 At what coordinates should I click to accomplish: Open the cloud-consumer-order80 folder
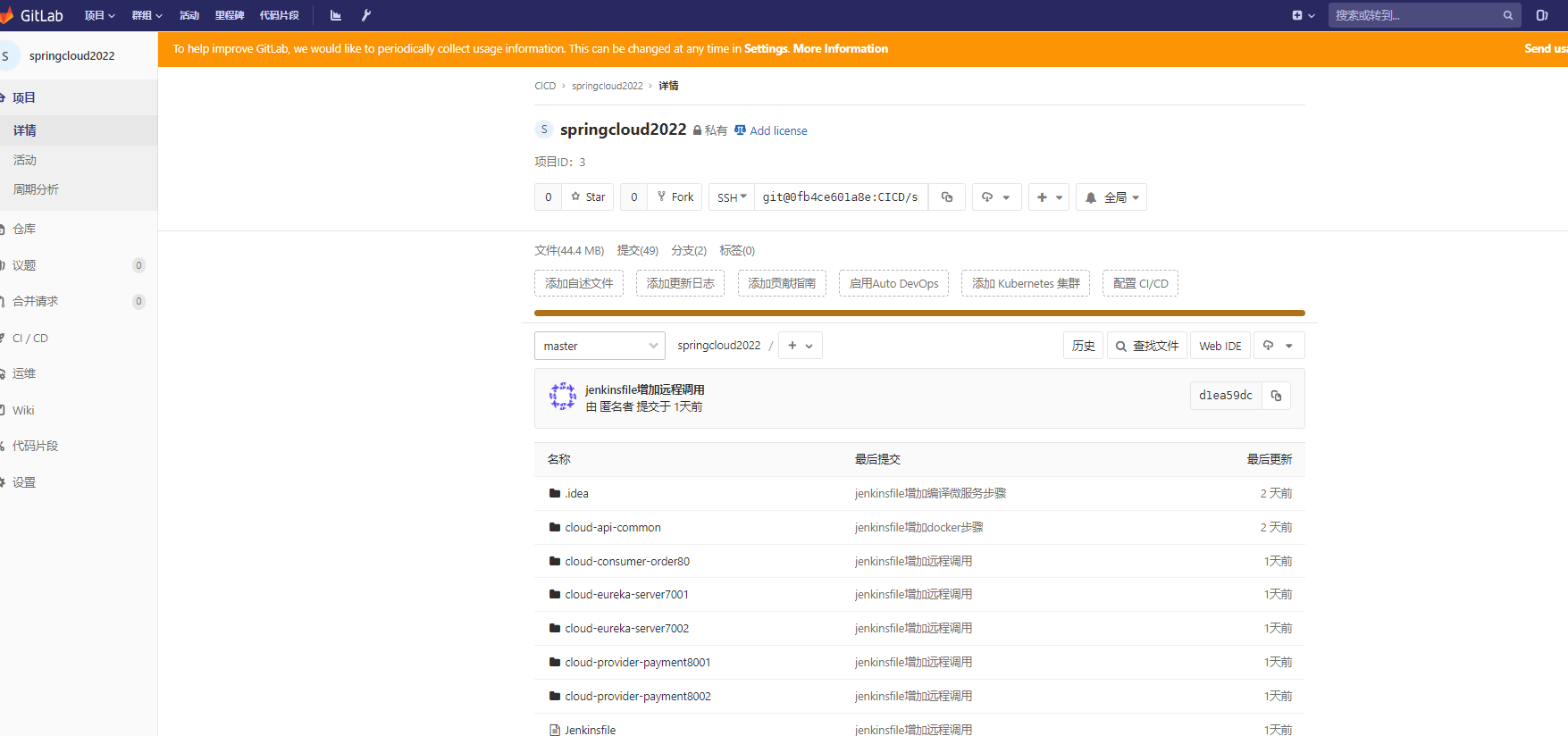(627, 561)
